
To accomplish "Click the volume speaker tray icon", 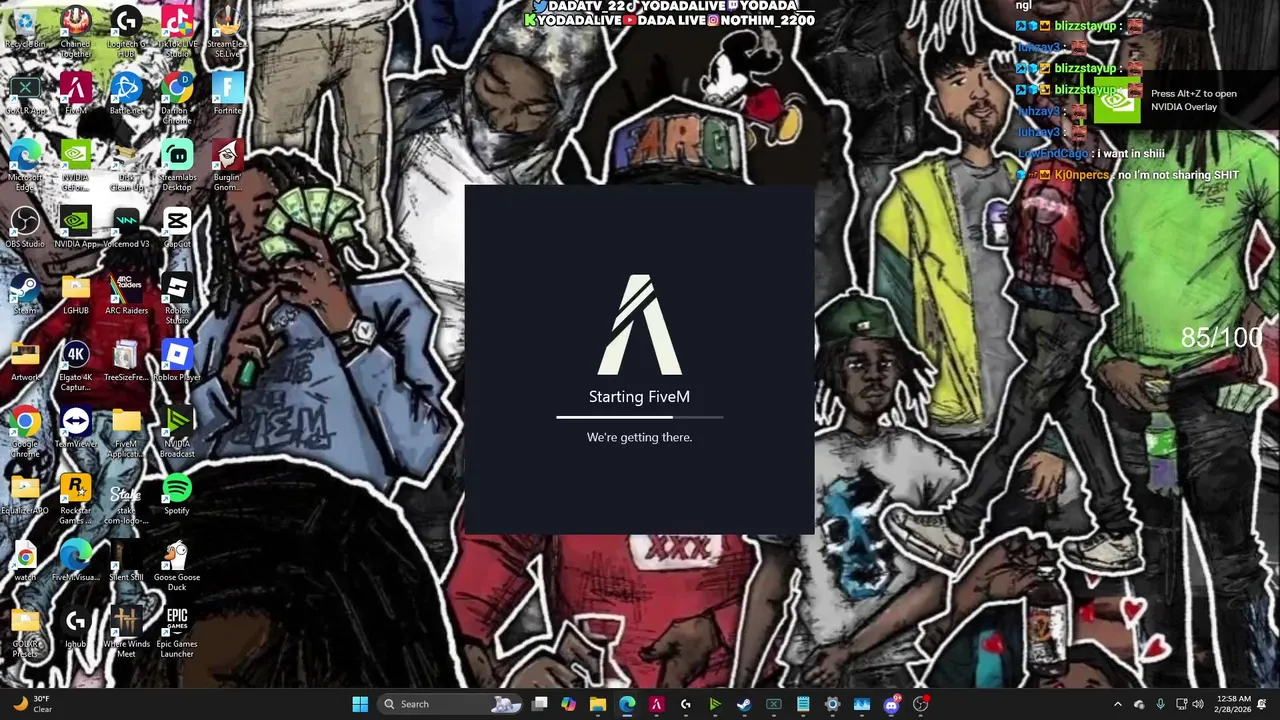I will tap(1198, 704).
